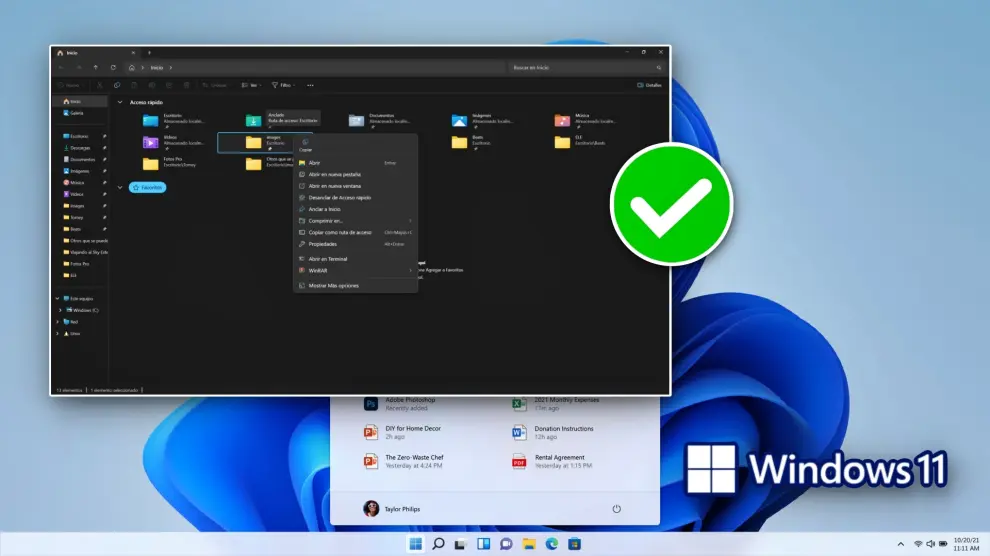Open the Música folder icon in Acceso rápido
990x556 pixels.
tap(563, 121)
